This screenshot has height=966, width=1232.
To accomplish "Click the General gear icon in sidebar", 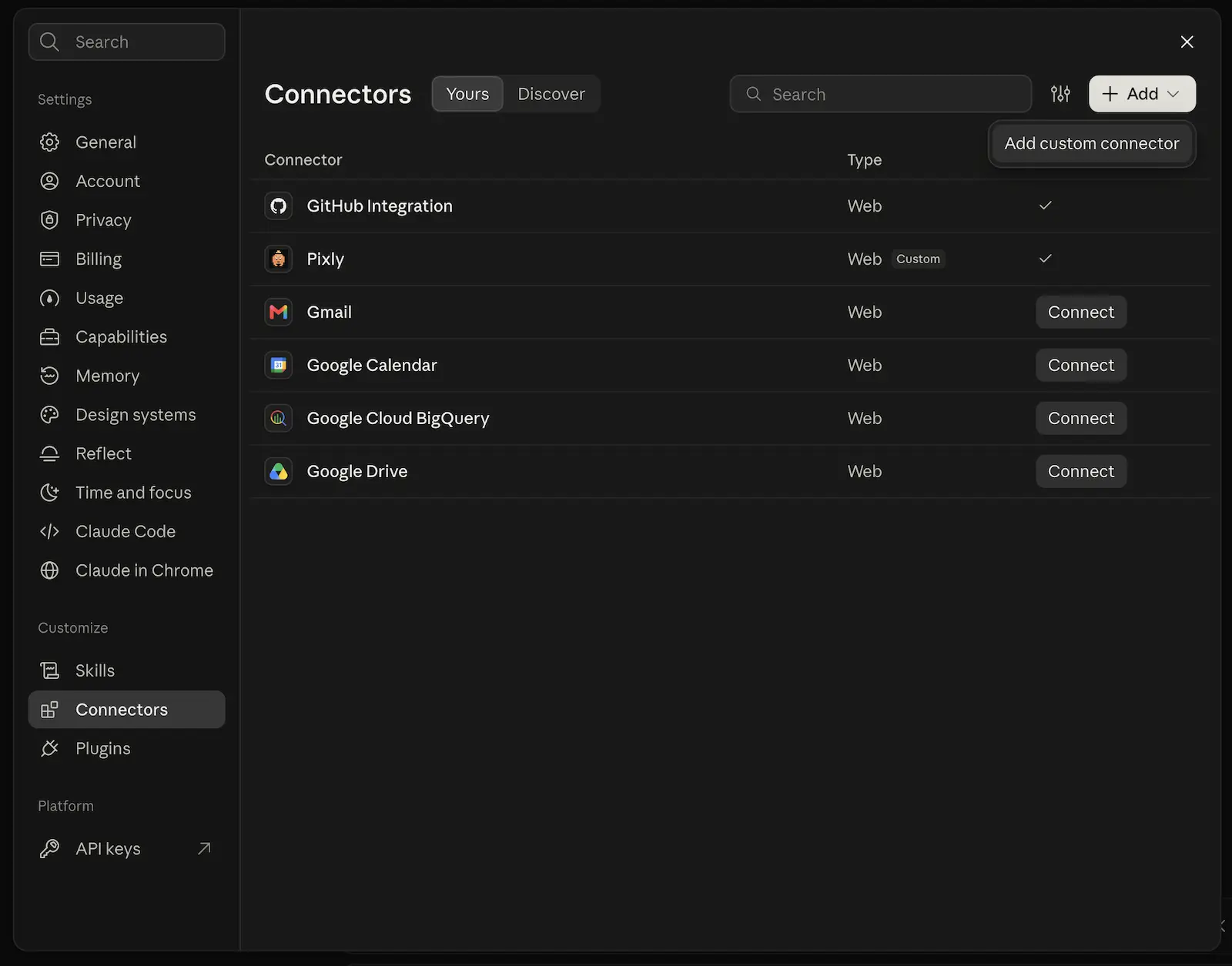I will point(49,142).
